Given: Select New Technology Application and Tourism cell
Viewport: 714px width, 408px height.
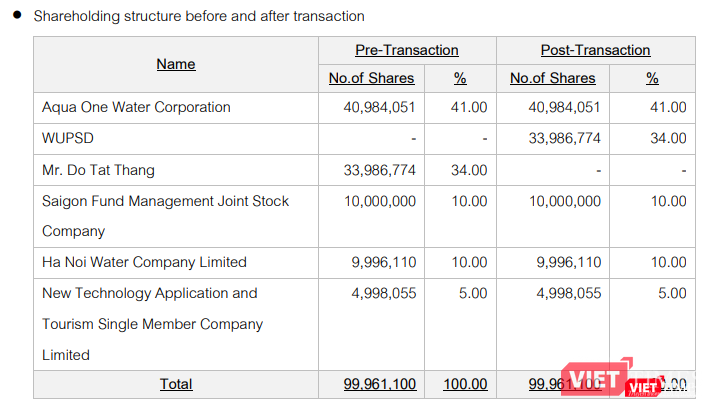Looking at the screenshot, I should (152, 324).
